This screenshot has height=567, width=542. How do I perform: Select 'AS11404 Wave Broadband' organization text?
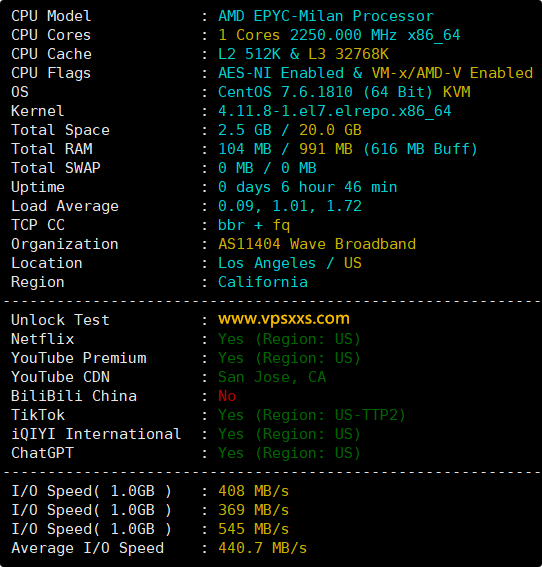(317, 244)
